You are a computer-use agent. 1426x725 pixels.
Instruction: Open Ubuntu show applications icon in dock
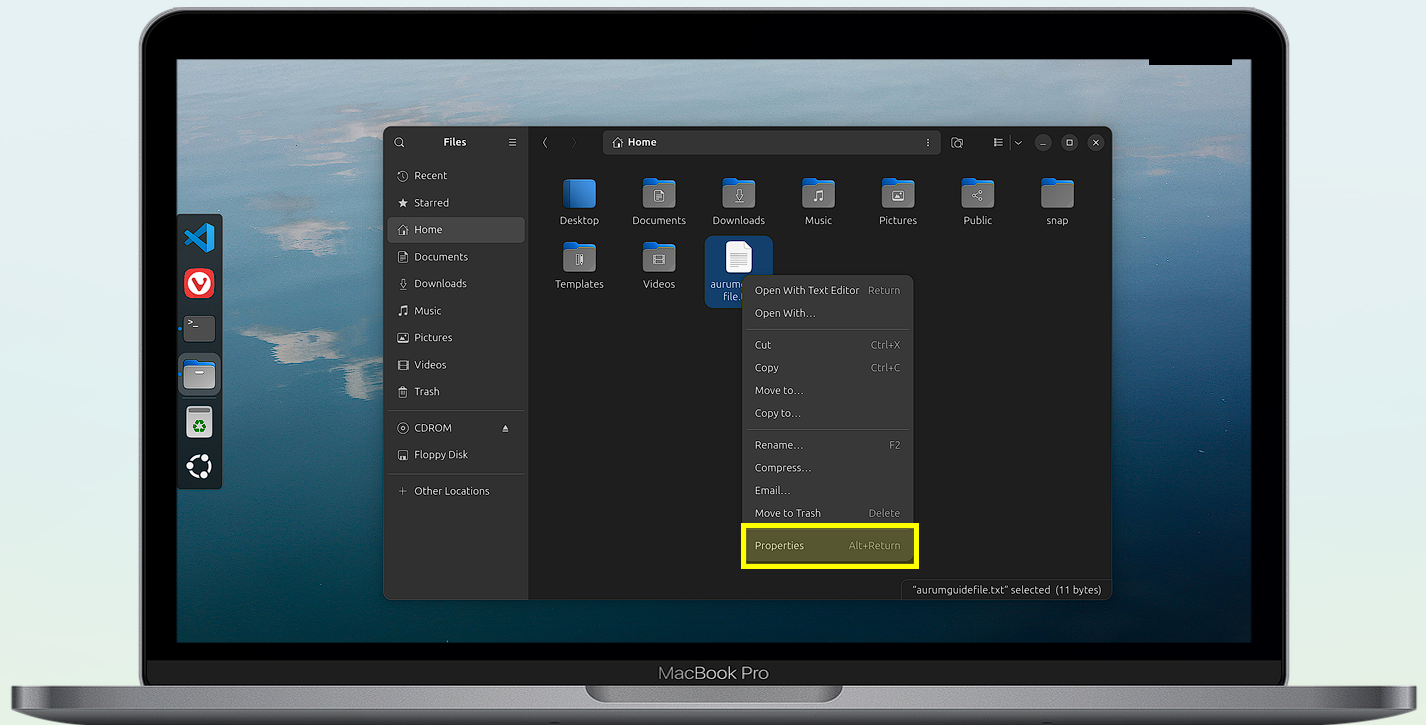[x=200, y=467]
